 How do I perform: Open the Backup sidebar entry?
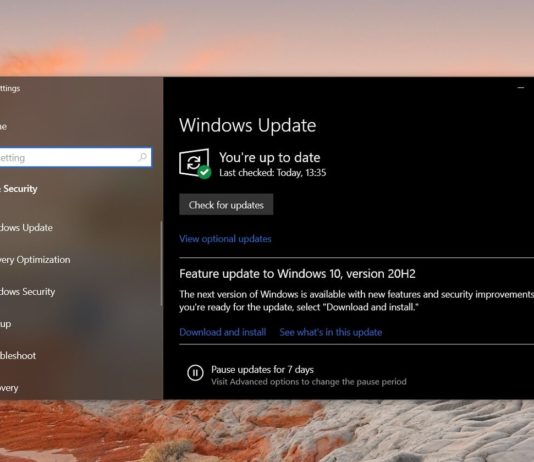tap(5, 324)
